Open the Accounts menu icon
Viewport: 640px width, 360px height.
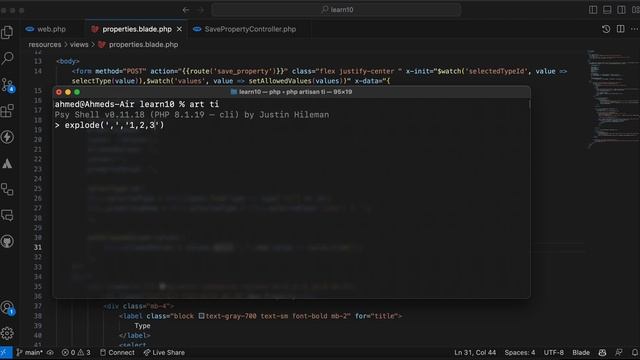[7, 308]
